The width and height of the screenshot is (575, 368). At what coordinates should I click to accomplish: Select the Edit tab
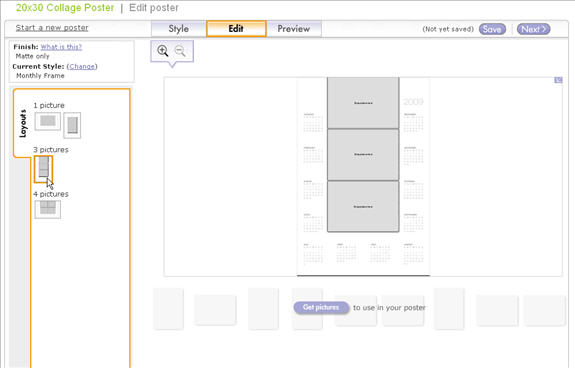pos(236,29)
